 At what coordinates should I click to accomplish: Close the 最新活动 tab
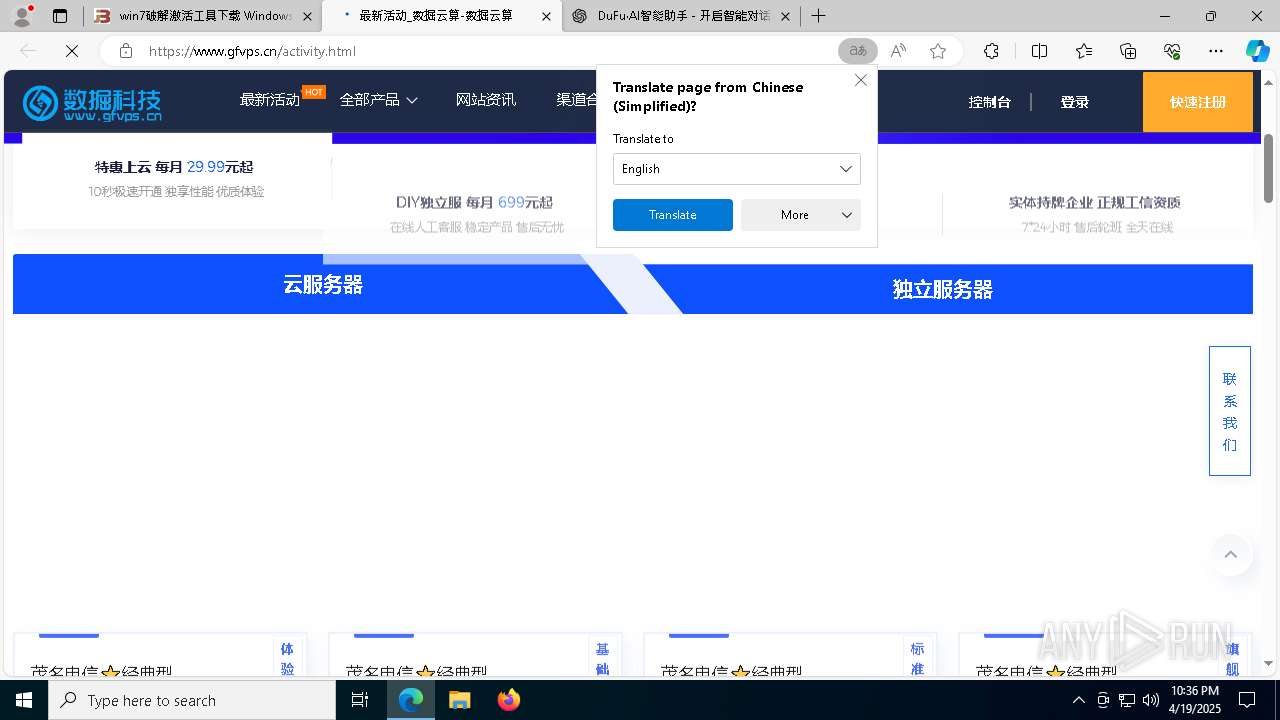(x=546, y=16)
